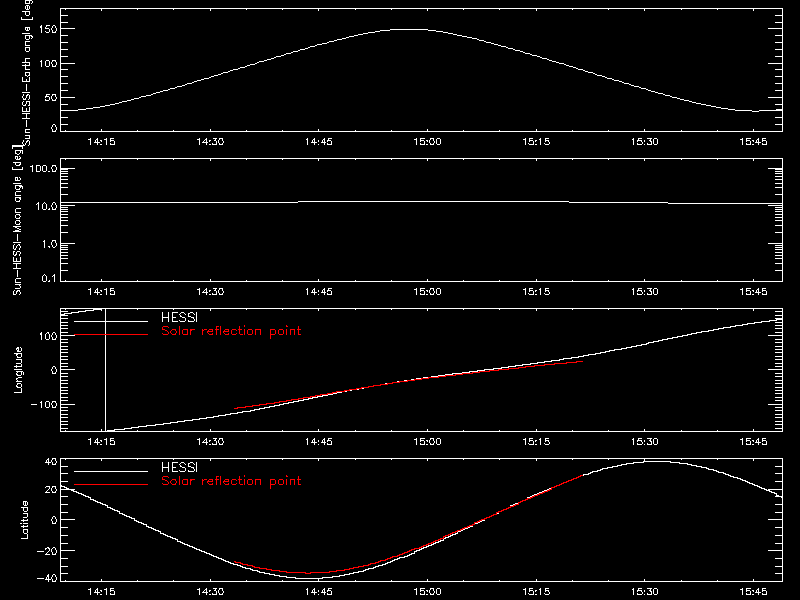Click the 40 tick on Latitude axis
The image size is (800, 600).
tap(51, 462)
